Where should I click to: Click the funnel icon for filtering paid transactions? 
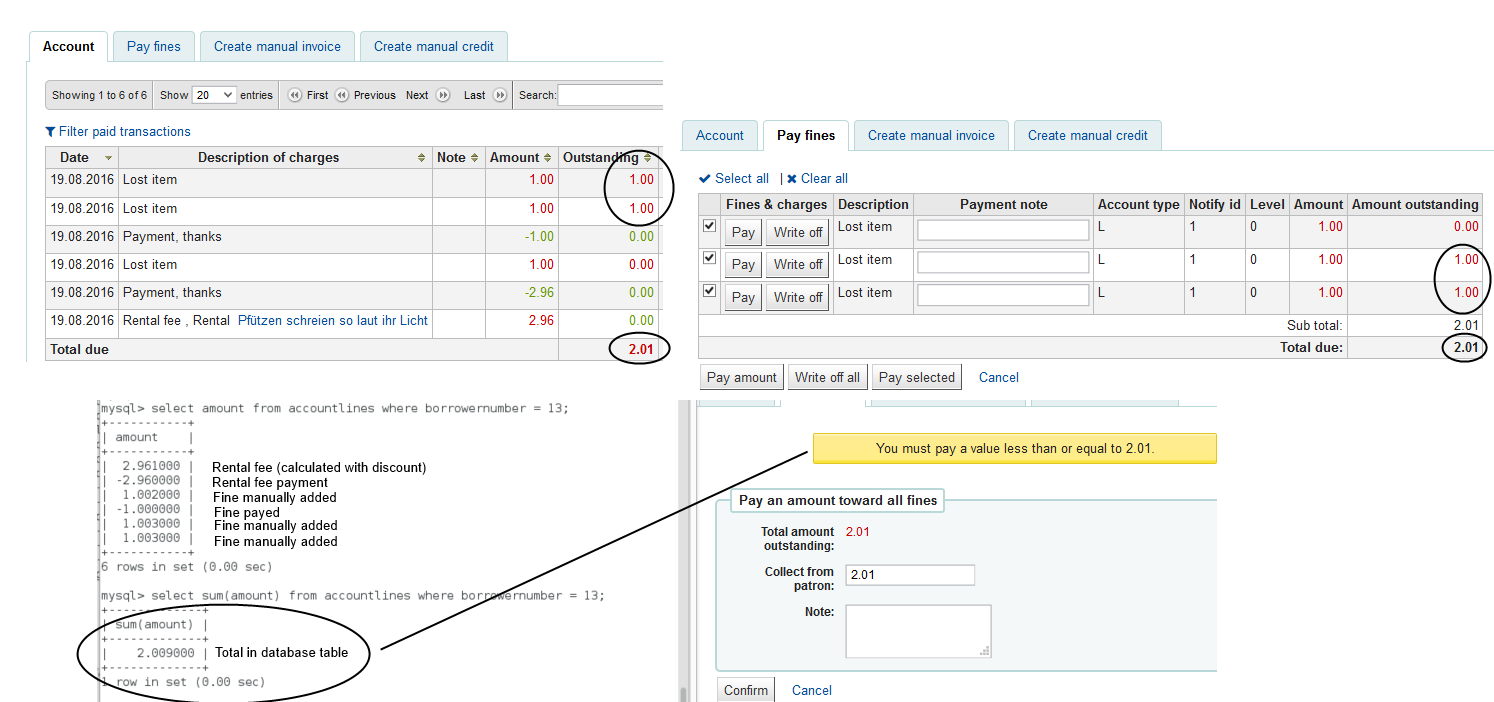point(51,132)
